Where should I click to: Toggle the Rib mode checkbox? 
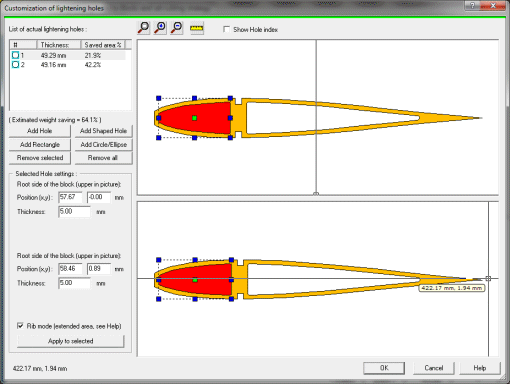pyautogui.click(x=20, y=326)
